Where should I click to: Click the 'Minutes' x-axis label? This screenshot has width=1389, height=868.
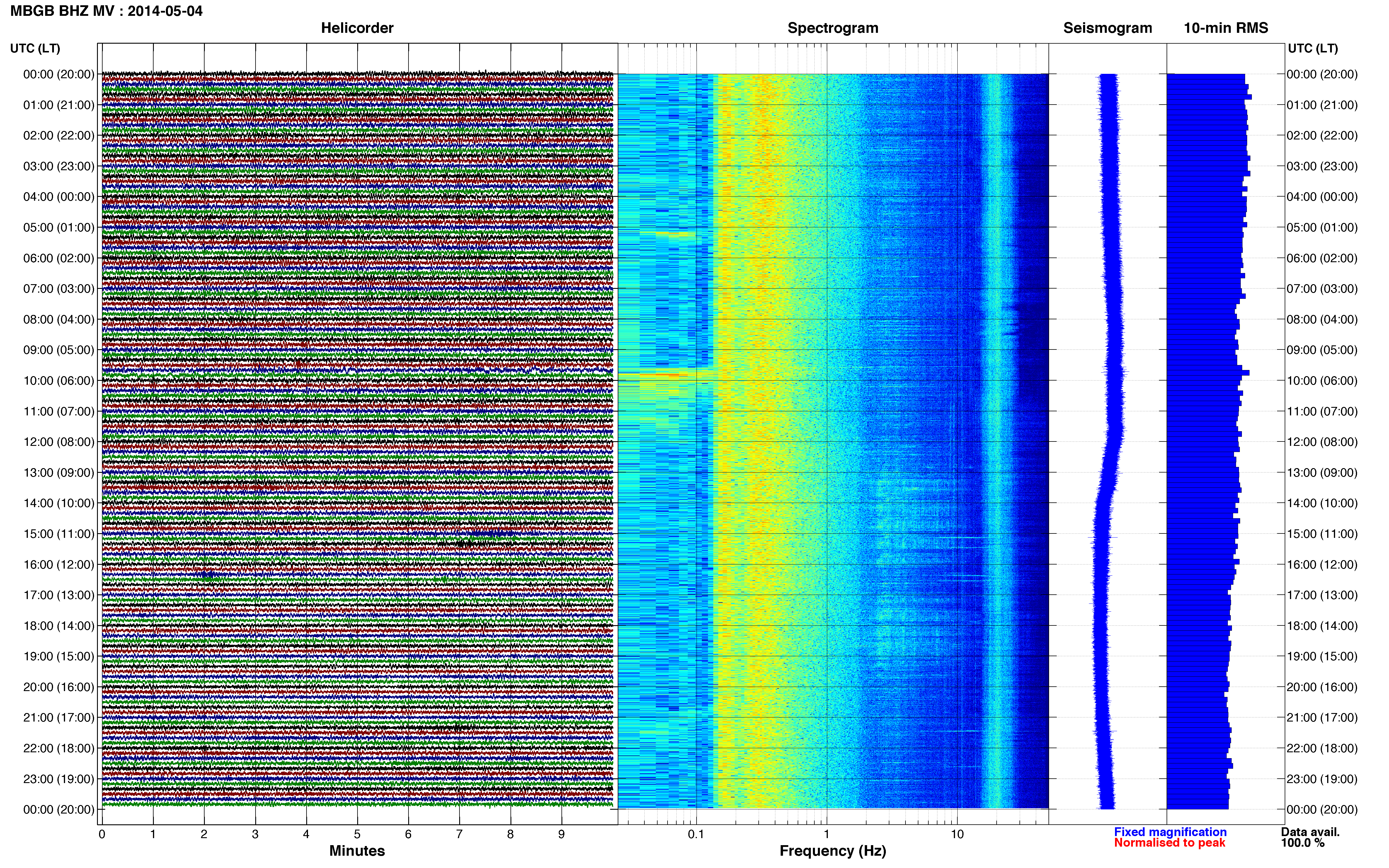tap(357, 851)
